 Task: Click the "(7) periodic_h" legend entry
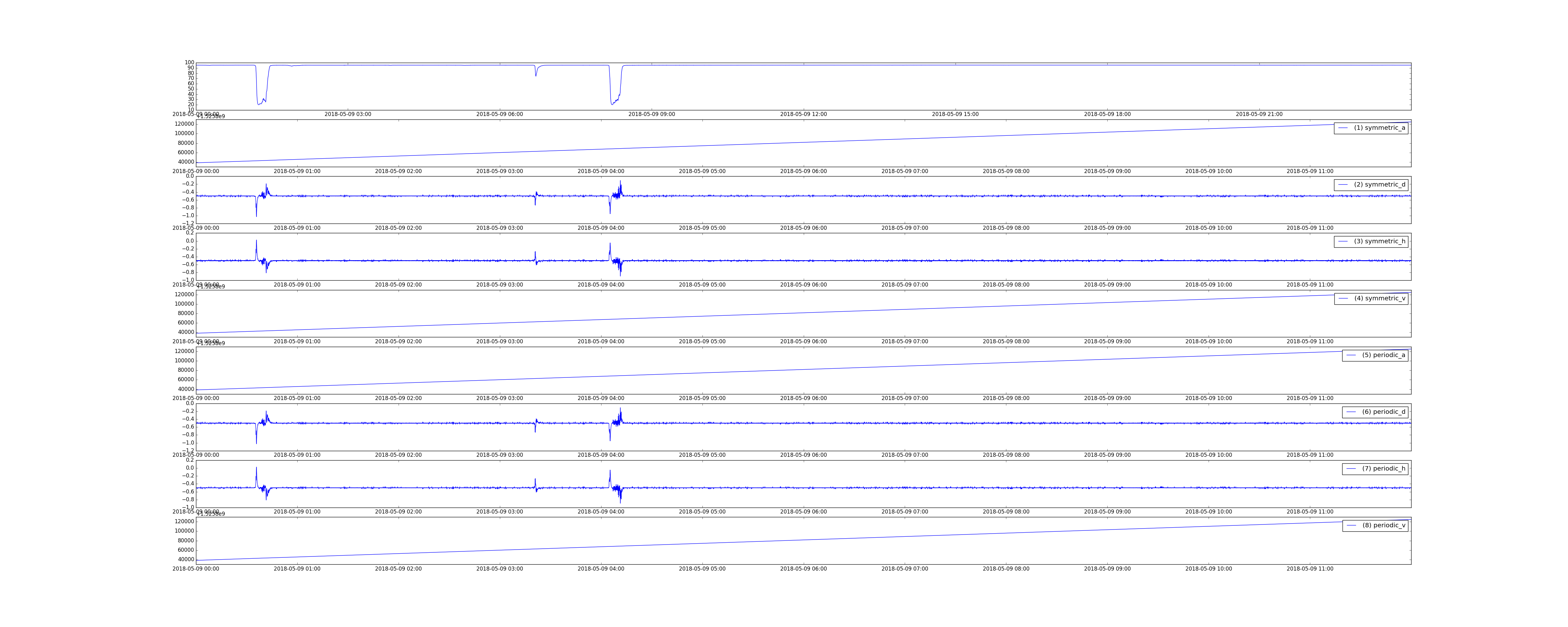click(x=1375, y=469)
